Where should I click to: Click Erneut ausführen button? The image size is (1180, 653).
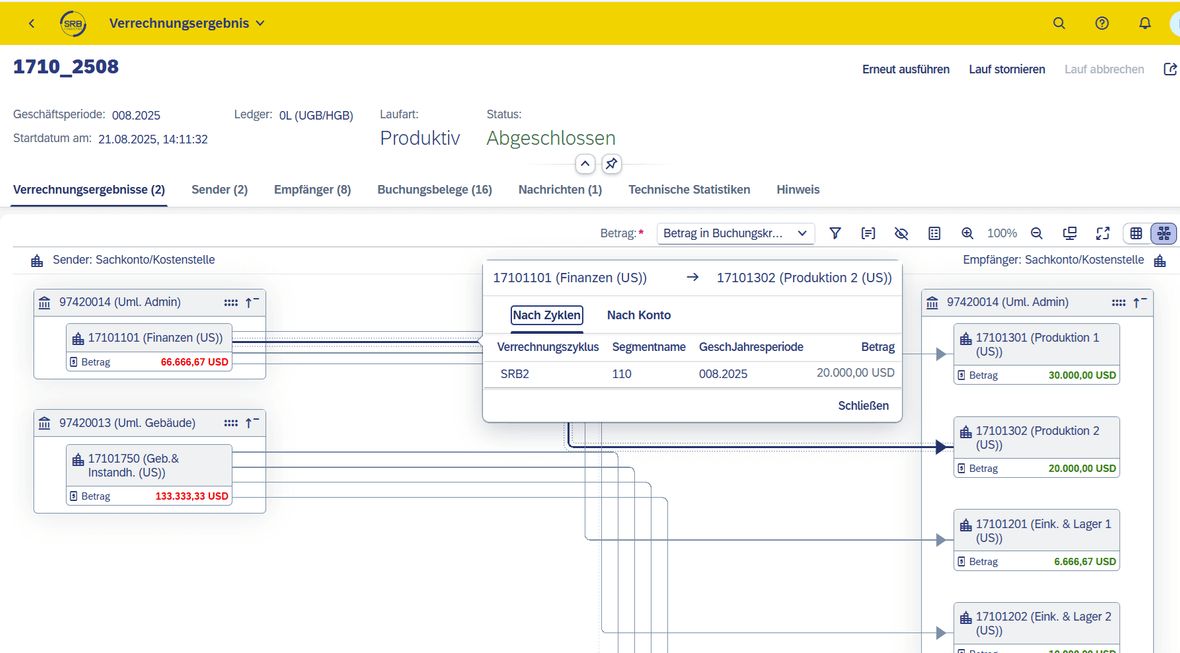coord(905,69)
